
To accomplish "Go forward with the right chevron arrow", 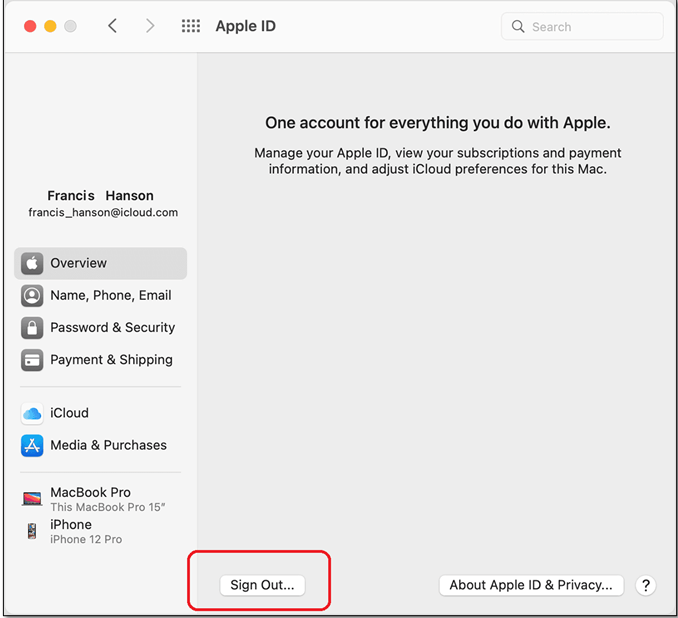I will point(150,26).
